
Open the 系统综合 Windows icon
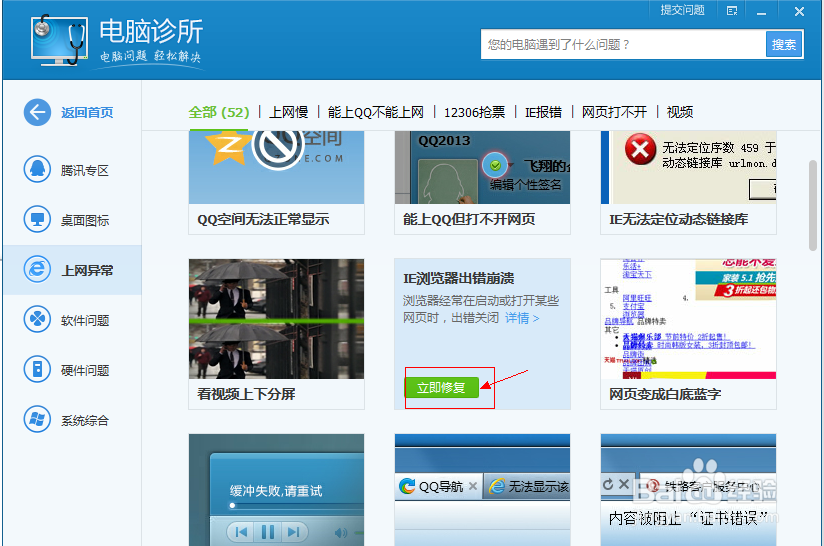[37, 419]
